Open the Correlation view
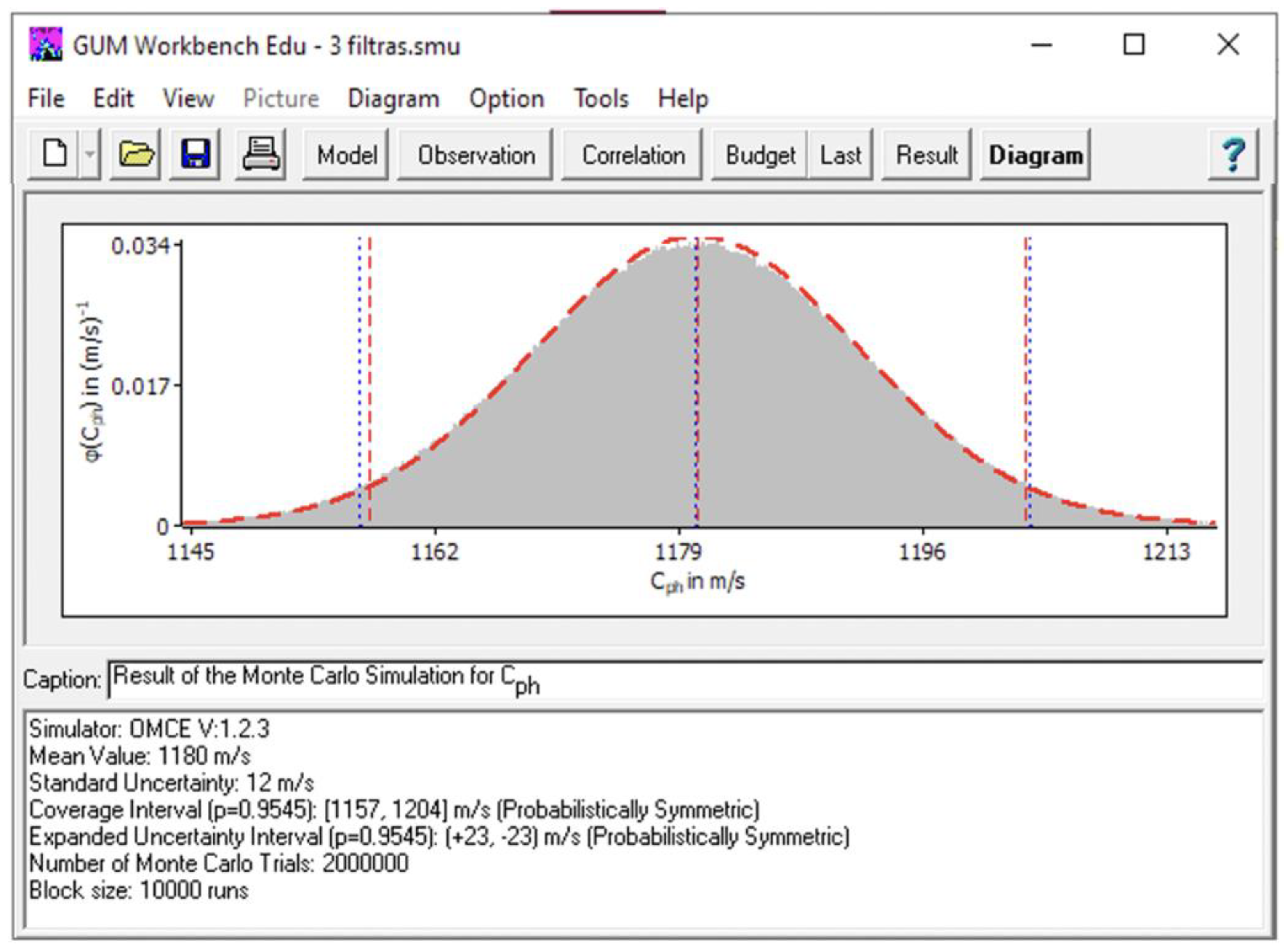 click(633, 155)
